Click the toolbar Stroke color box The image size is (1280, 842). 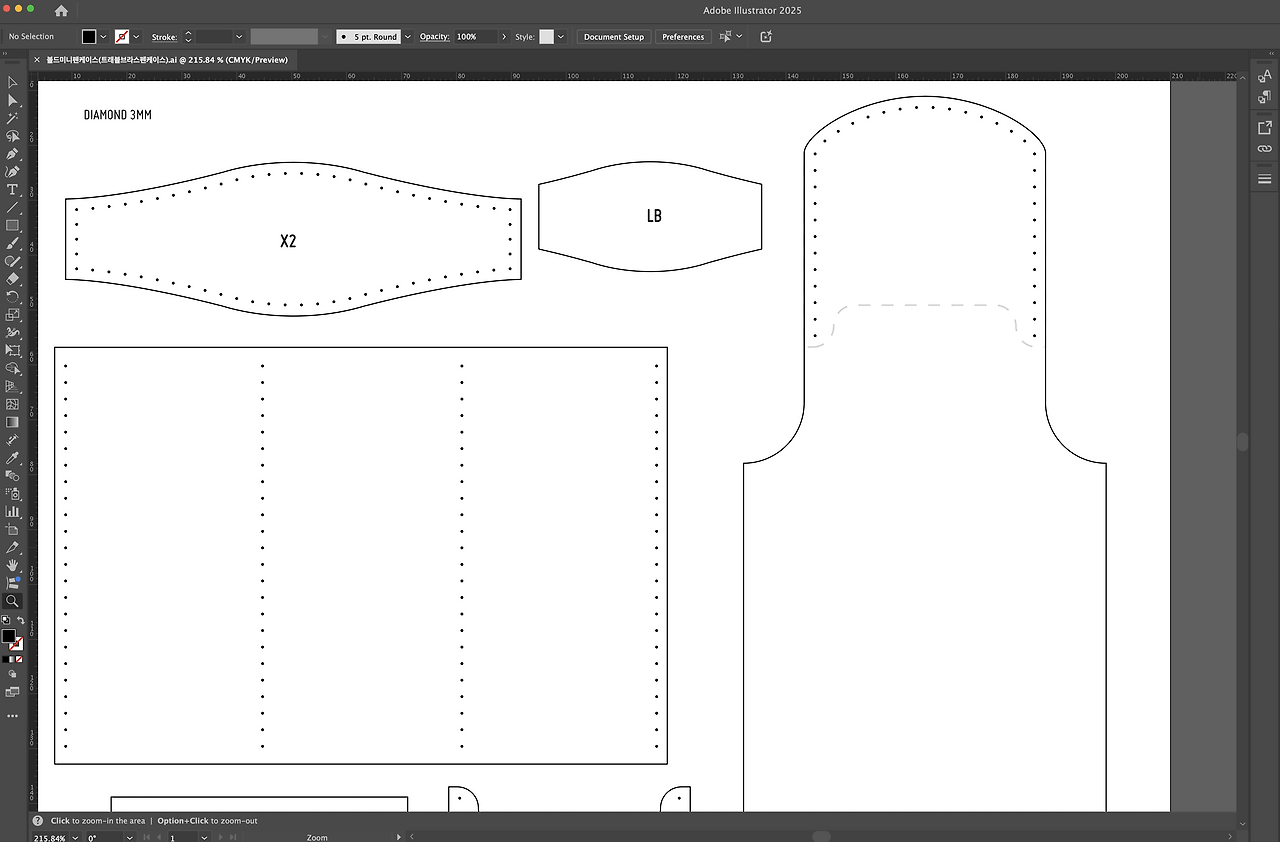(x=17, y=644)
